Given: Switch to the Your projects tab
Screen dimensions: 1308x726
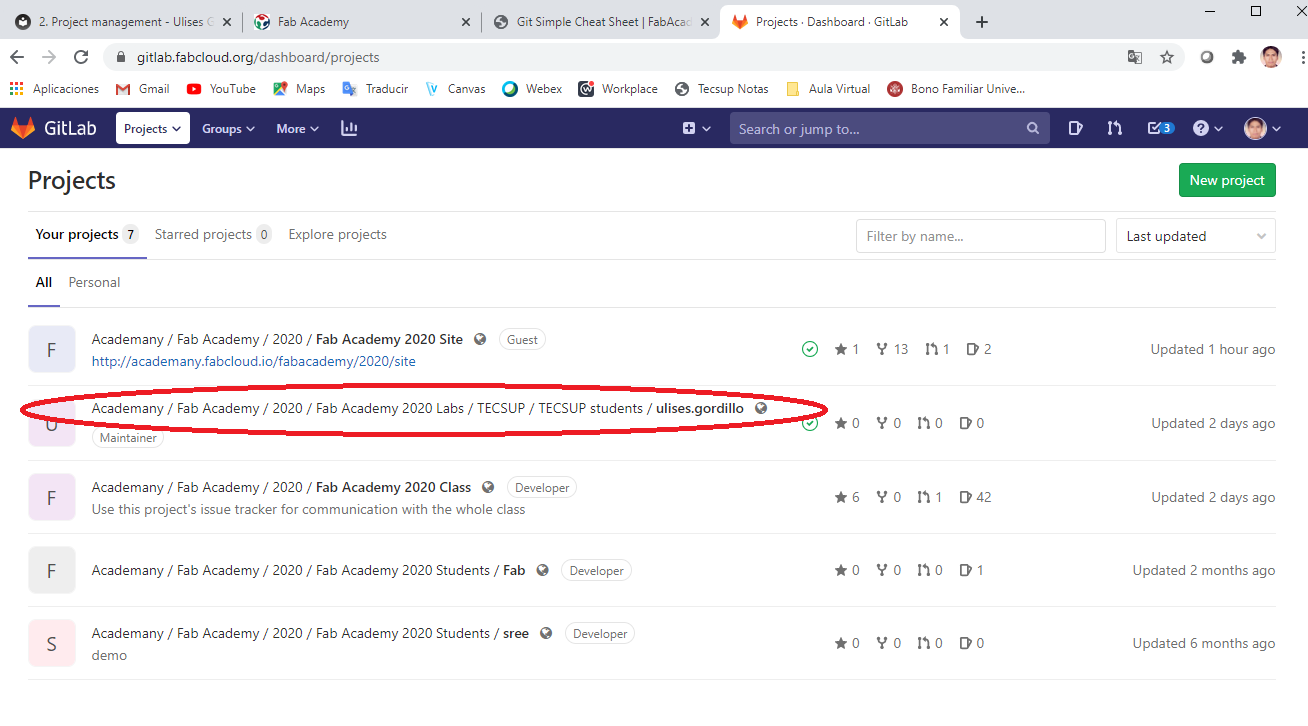Looking at the screenshot, I should (87, 235).
